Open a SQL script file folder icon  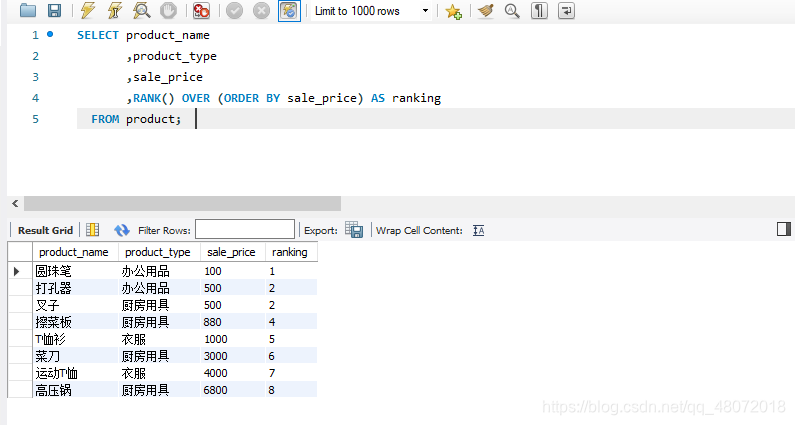[x=27, y=11]
